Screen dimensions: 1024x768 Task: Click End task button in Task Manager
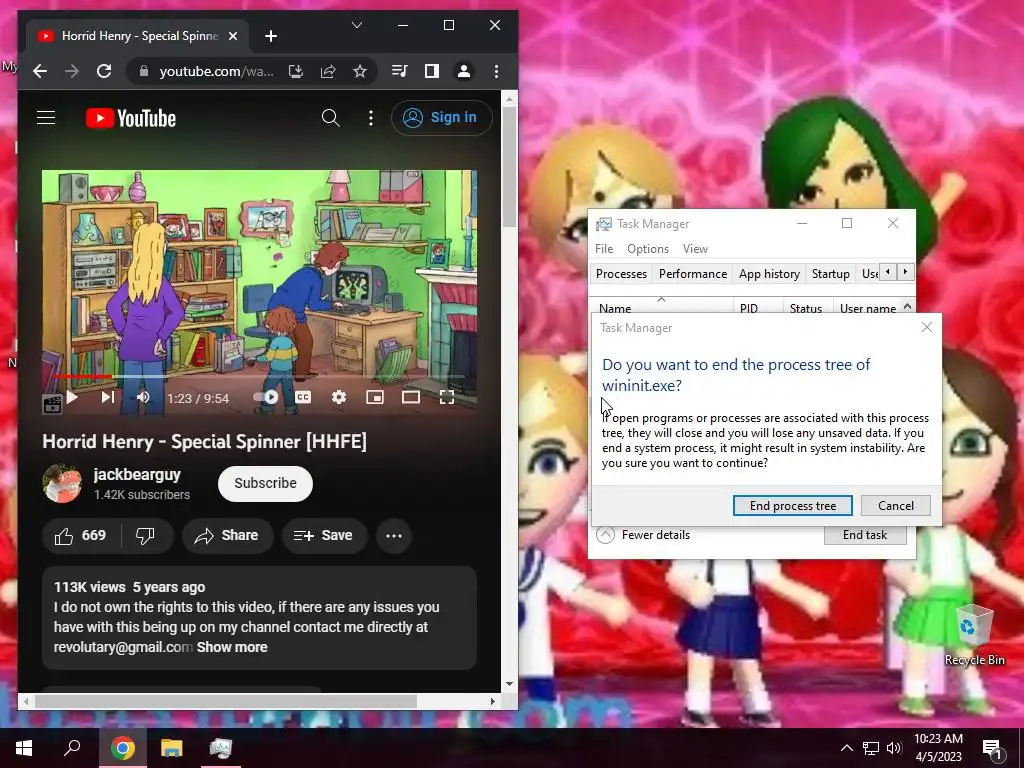click(865, 535)
